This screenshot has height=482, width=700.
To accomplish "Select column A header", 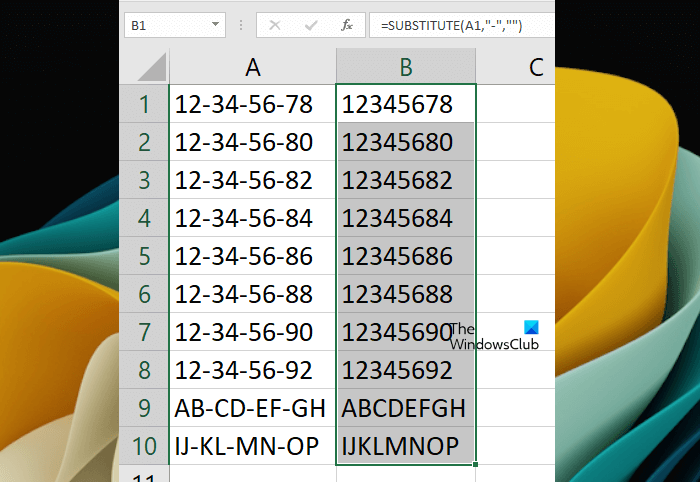I will 253,67.
